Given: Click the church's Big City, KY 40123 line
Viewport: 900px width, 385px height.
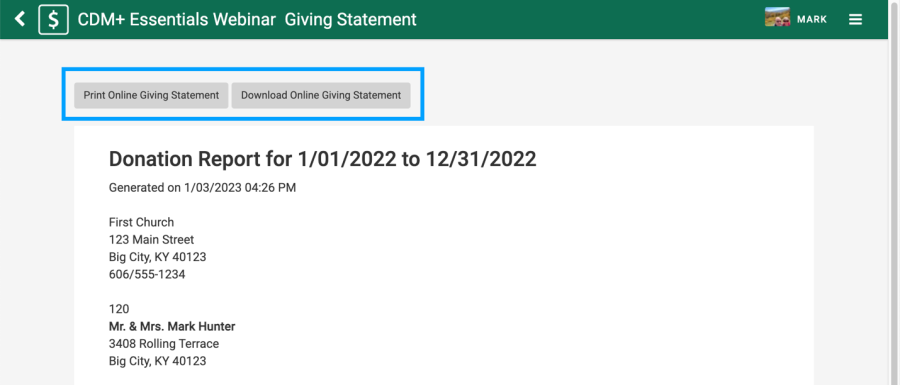Looking at the screenshot, I should point(157,257).
